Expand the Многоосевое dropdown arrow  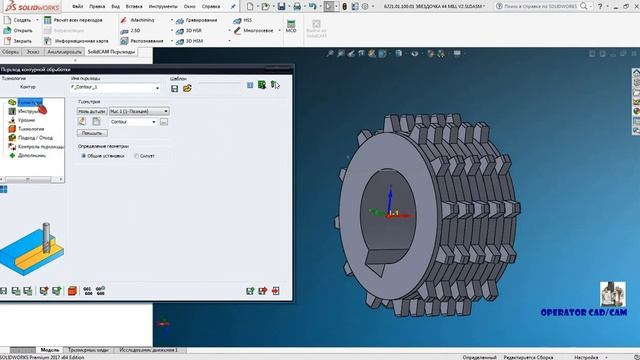tap(280, 31)
